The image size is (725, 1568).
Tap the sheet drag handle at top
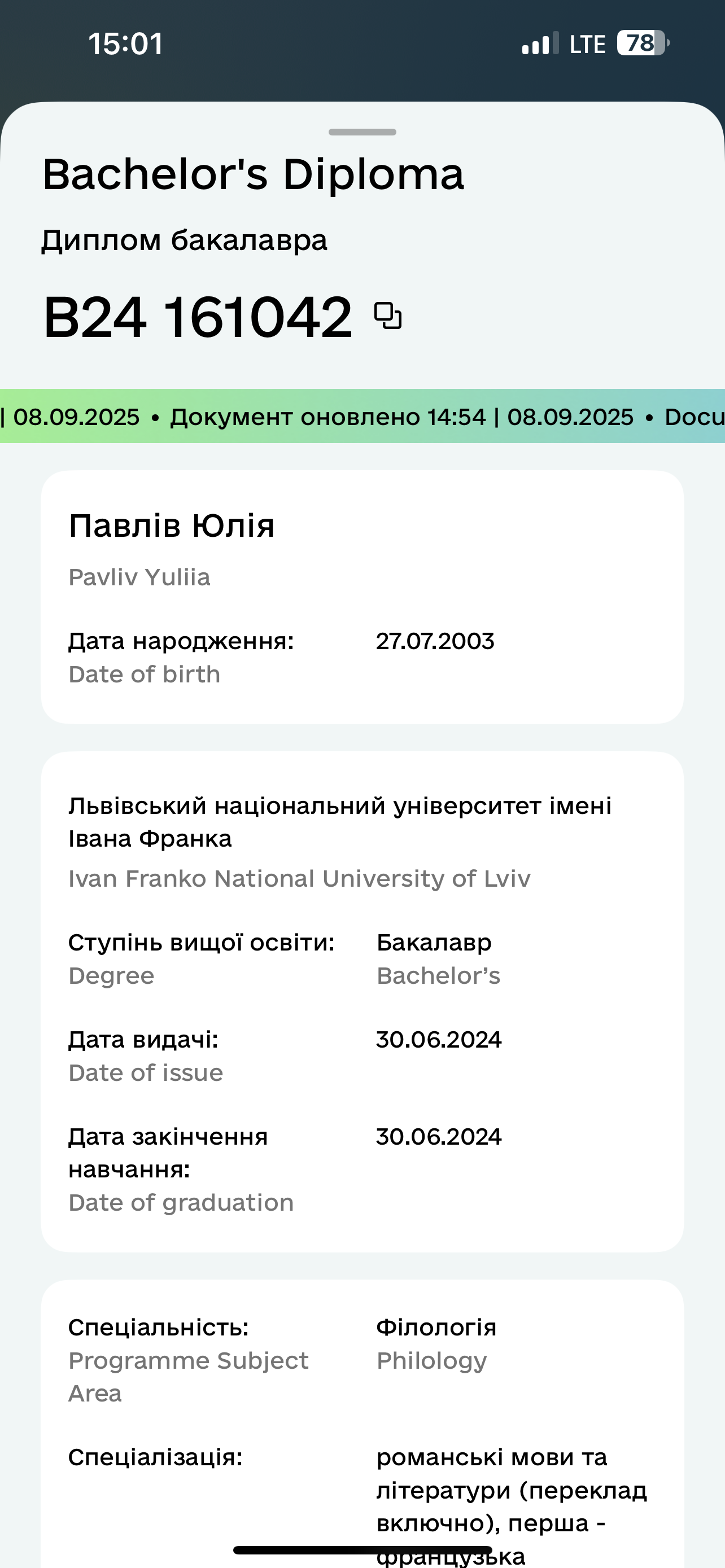(362, 132)
